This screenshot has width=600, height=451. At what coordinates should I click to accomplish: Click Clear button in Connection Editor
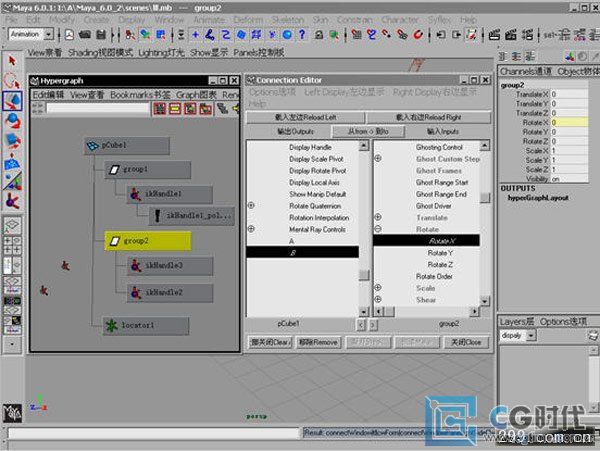(x=270, y=342)
